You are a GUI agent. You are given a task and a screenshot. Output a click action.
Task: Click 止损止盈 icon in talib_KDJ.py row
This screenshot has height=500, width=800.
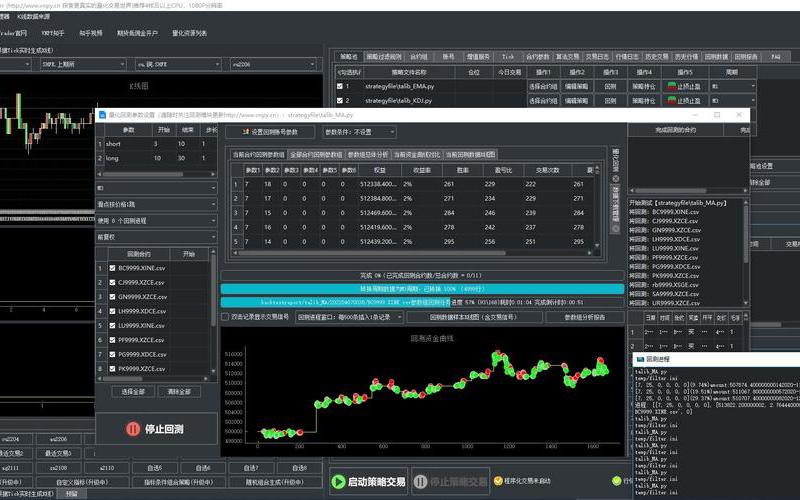[x=671, y=101]
